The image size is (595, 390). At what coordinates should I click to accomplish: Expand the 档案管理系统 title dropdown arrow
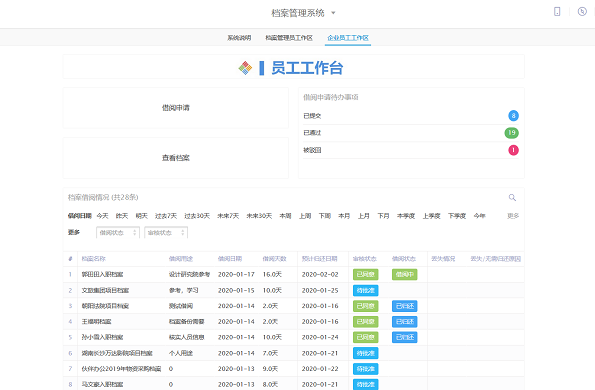pyautogui.click(x=333, y=13)
